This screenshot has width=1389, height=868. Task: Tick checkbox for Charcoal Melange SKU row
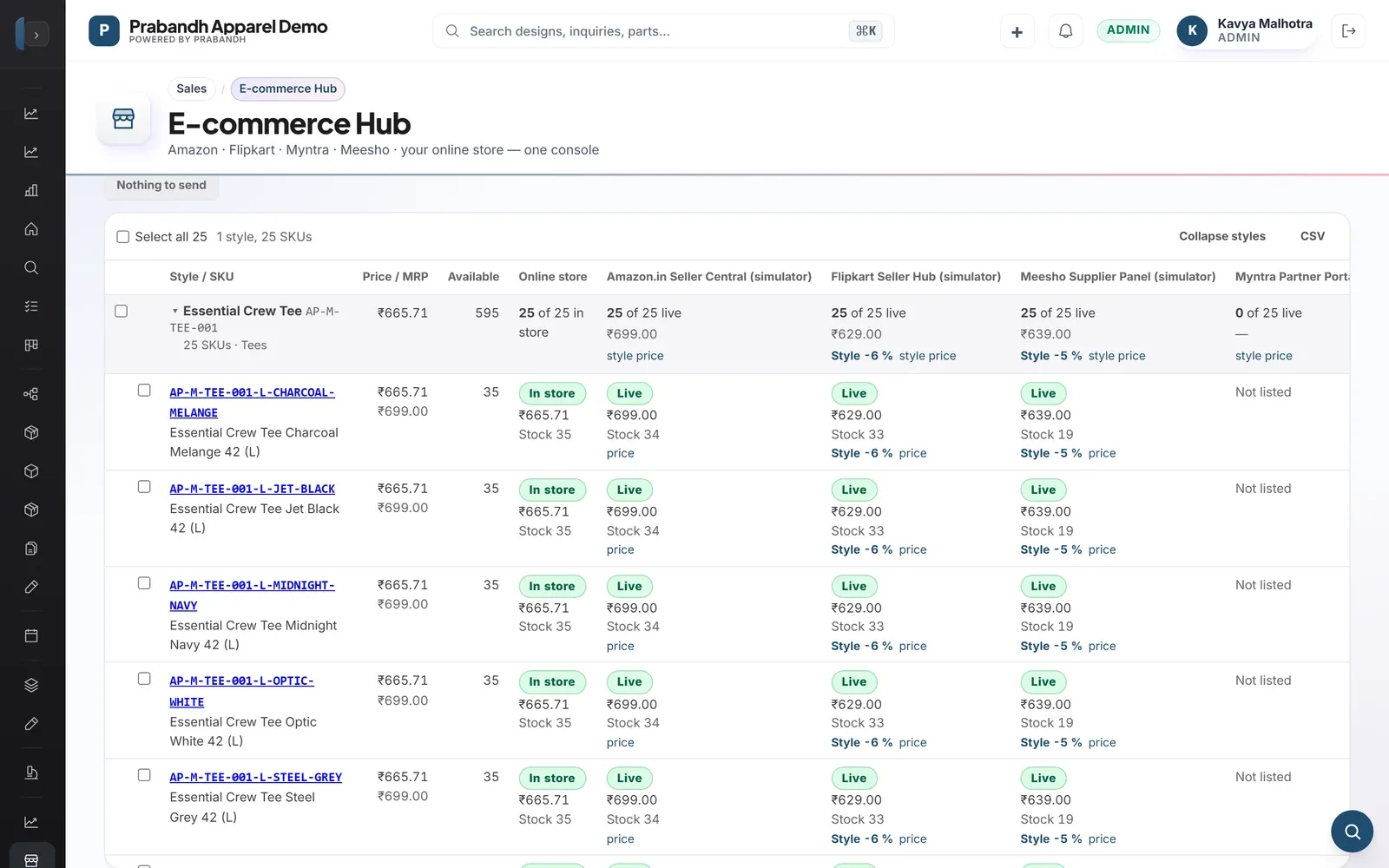144,391
